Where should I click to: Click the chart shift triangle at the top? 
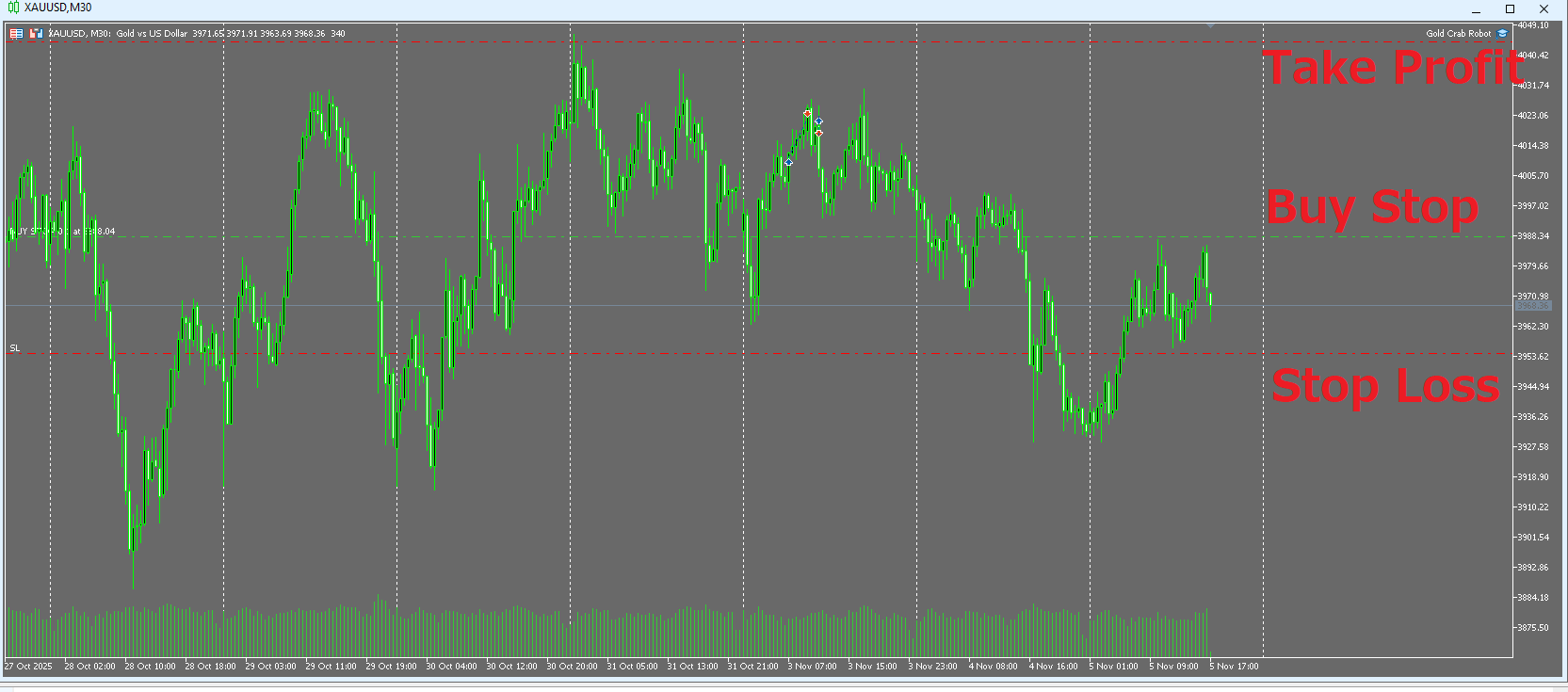pyautogui.click(x=1210, y=25)
